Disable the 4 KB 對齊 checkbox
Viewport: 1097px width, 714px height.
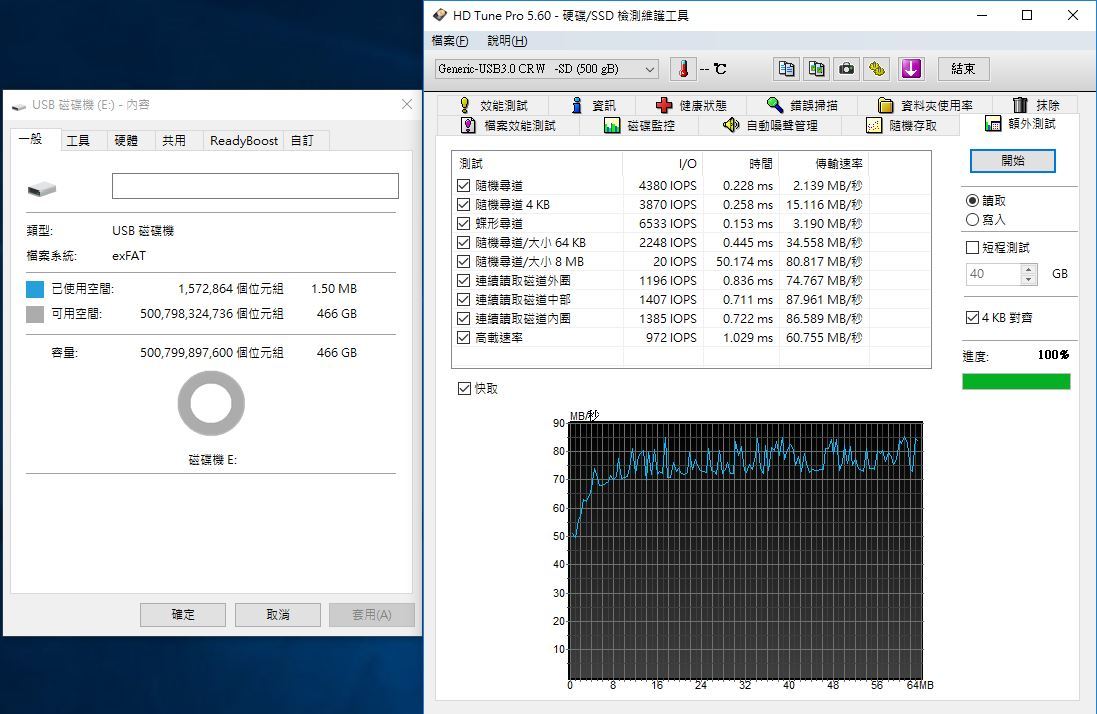click(972, 318)
